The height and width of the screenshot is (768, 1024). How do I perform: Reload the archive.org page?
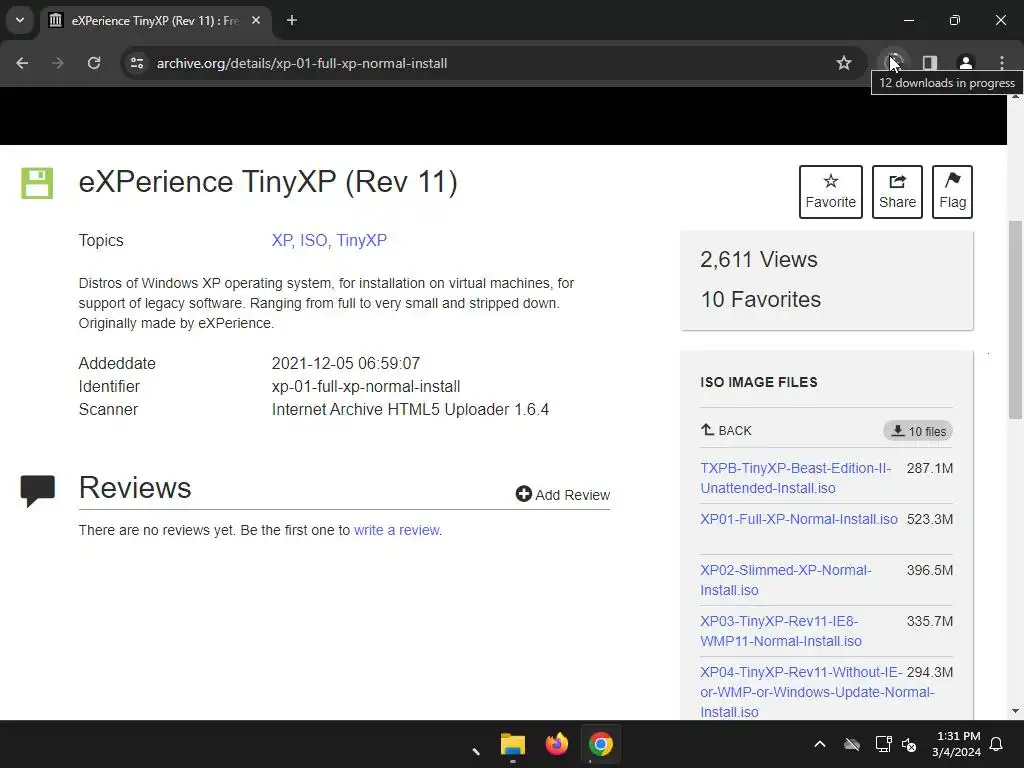pyautogui.click(x=94, y=63)
